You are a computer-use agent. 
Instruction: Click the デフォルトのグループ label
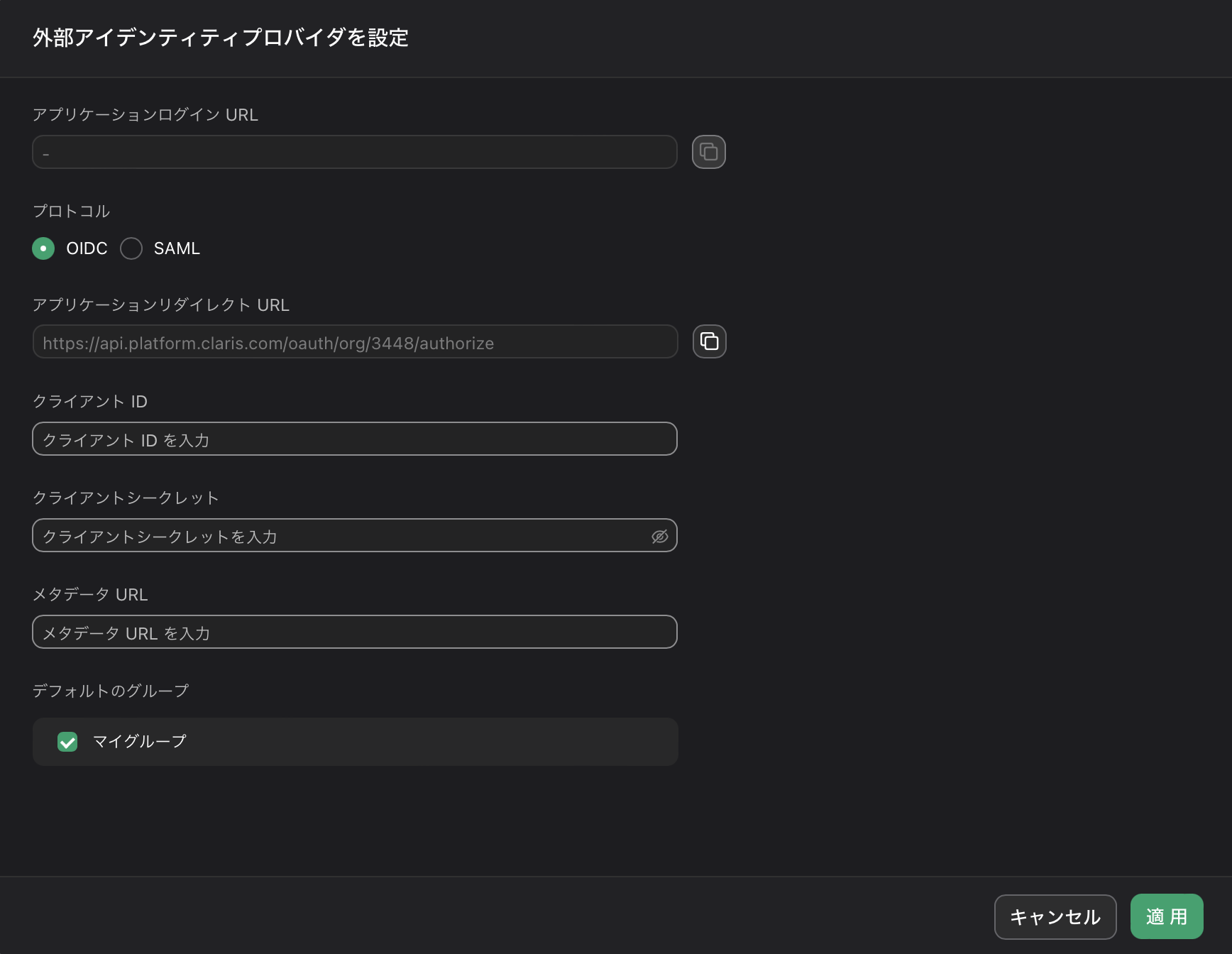pyautogui.click(x=111, y=690)
